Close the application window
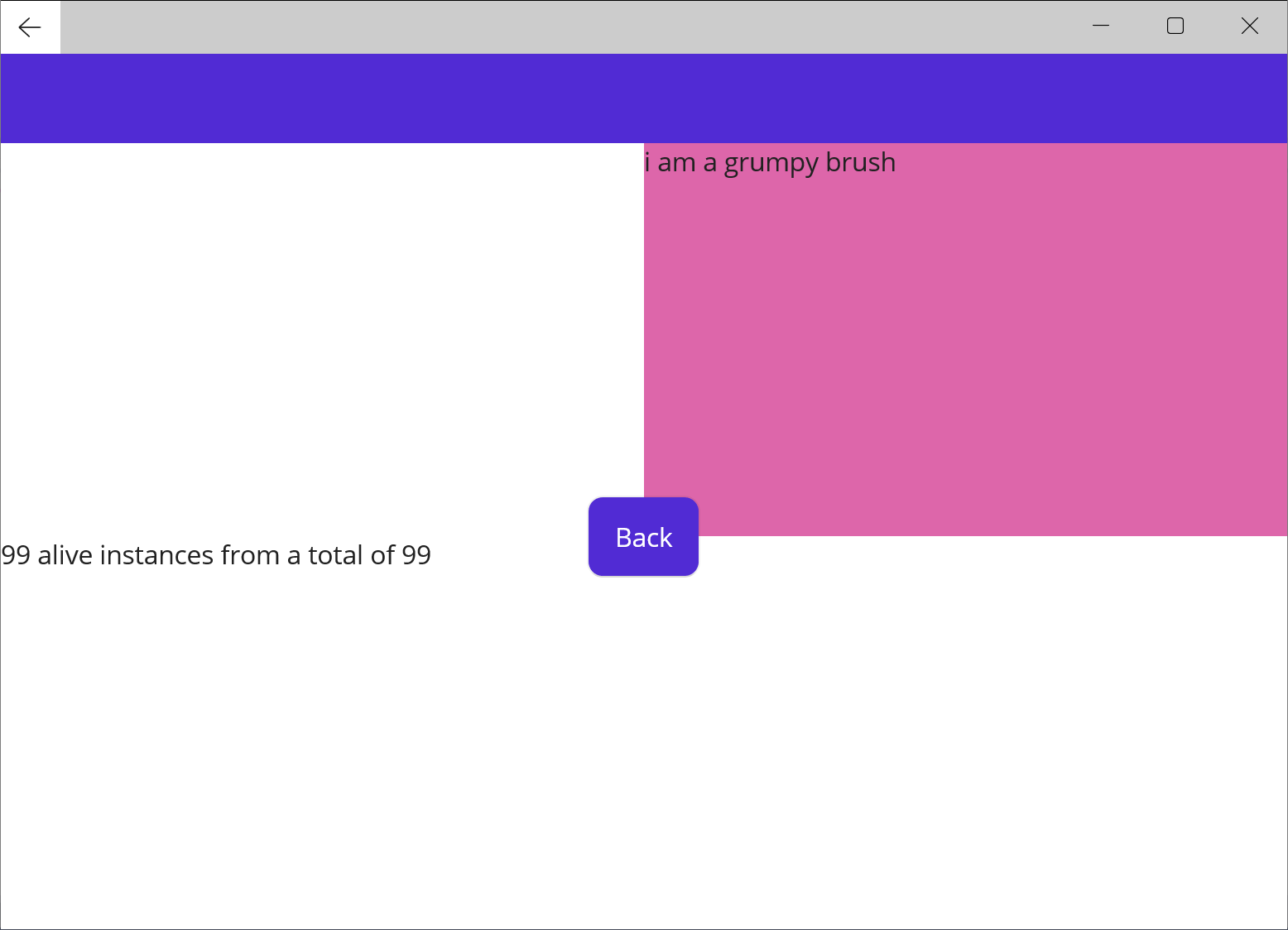This screenshot has height=930, width=1288. (x=1249, y=26)
